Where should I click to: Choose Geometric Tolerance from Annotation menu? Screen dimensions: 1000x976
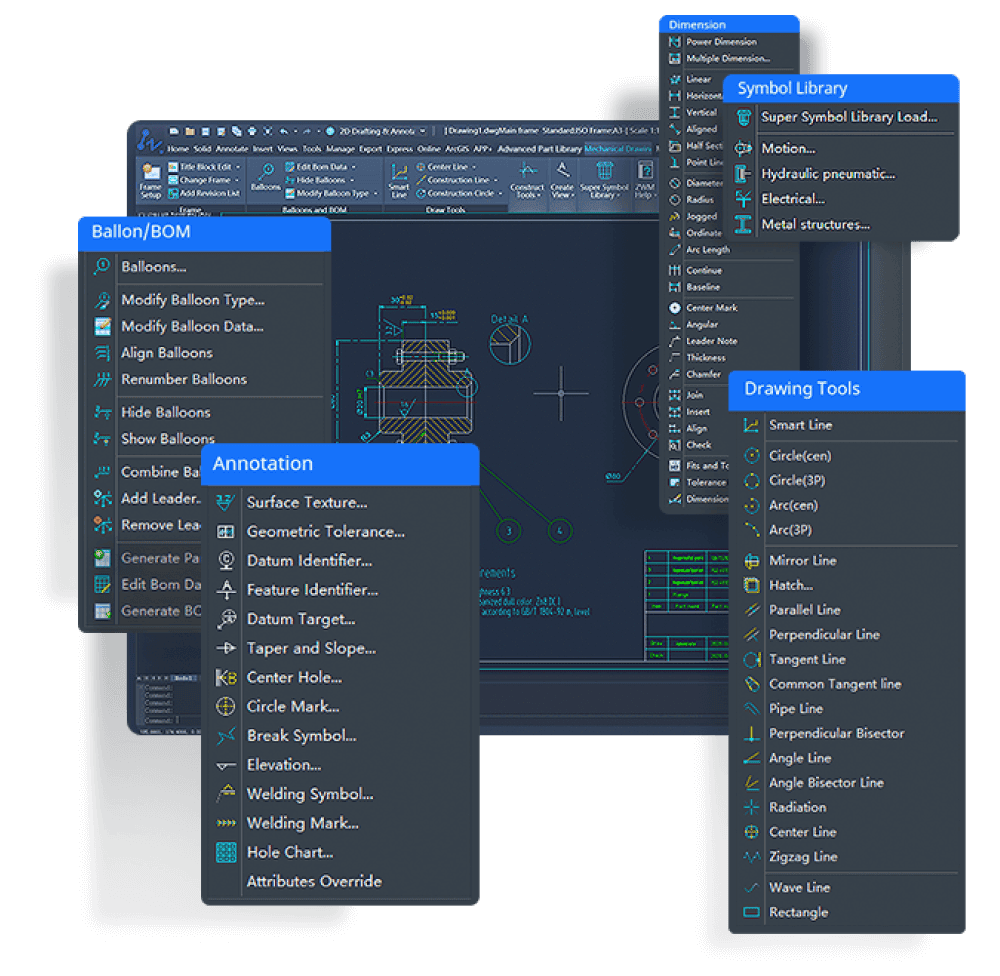coord(325,532)
